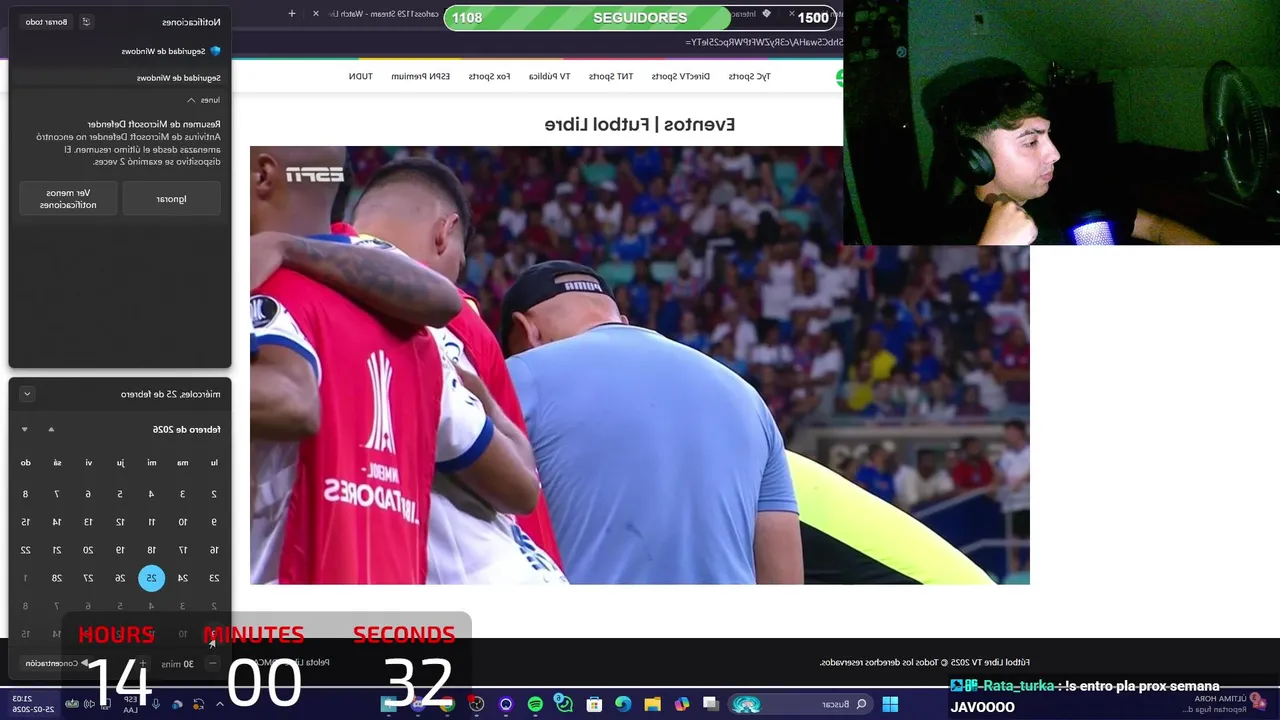
Task: Open the Windows Start menu
Action: pos(890,704)
